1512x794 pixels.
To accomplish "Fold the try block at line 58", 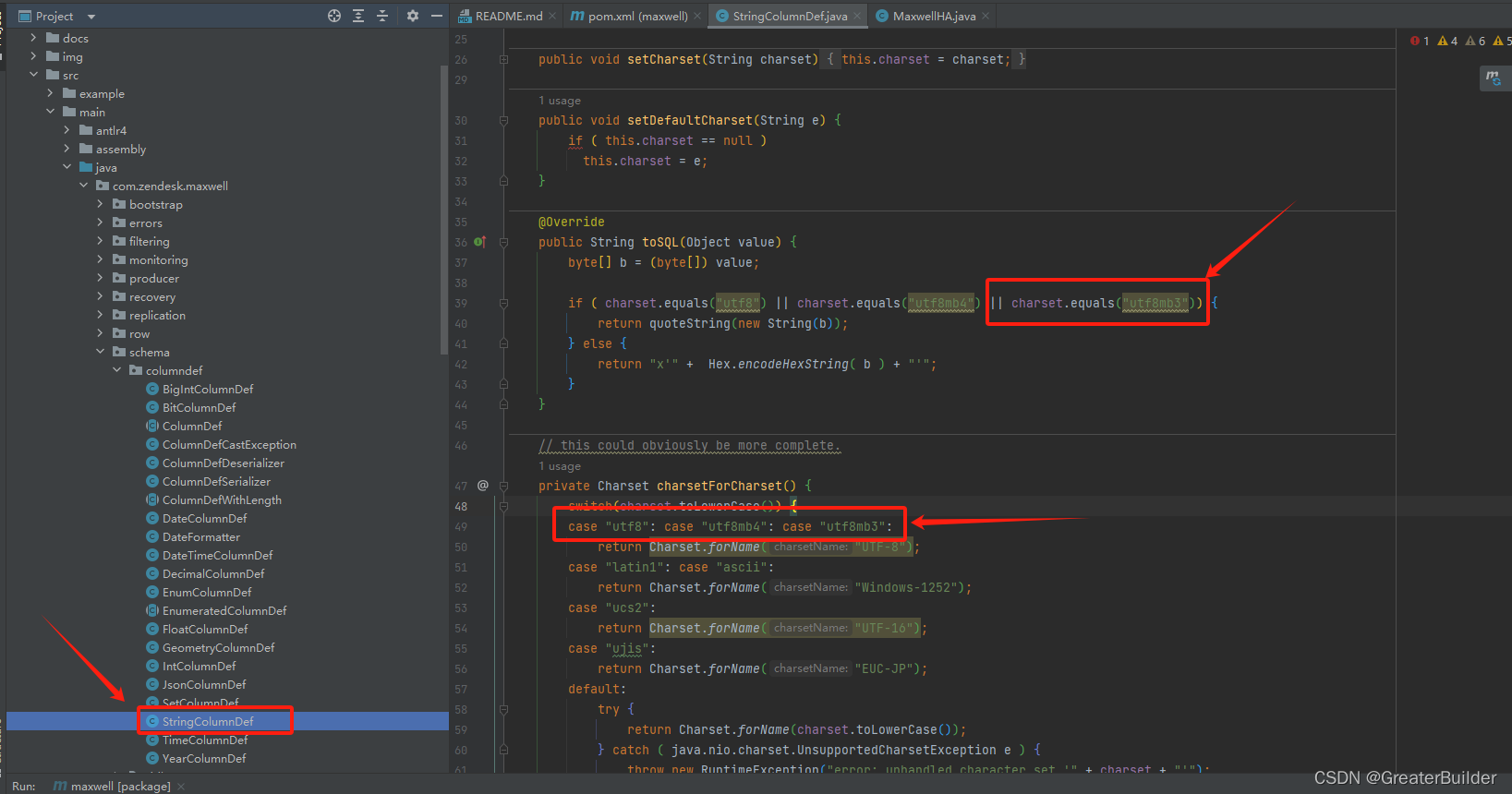I will [x=503, y=709].
